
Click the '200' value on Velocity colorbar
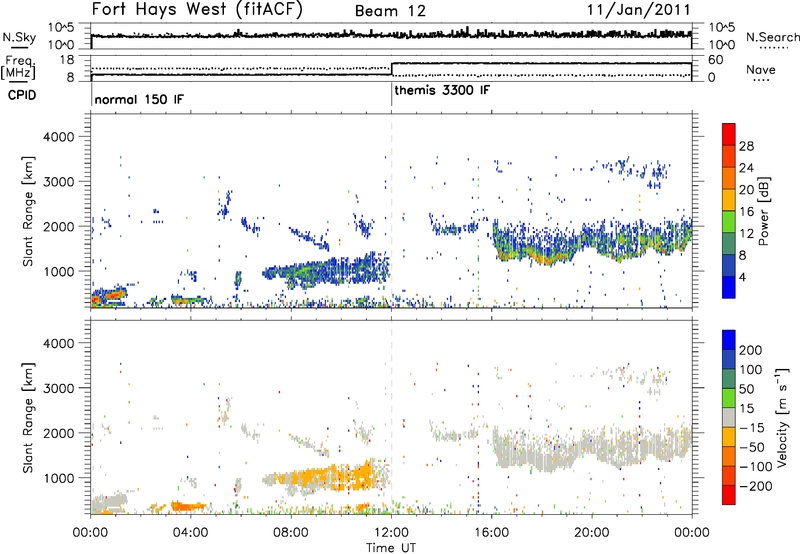[x=751, y=350]
